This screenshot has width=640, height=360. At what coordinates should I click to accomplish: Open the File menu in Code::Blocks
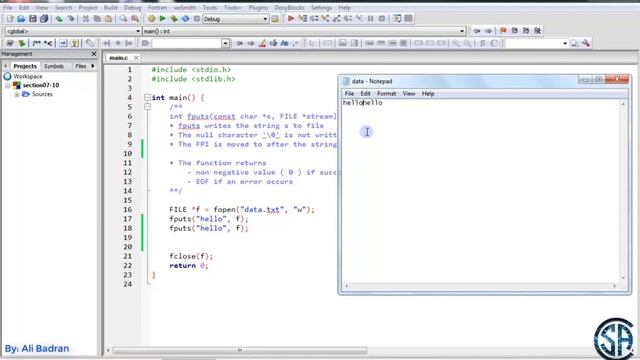[x=8, y=8]
